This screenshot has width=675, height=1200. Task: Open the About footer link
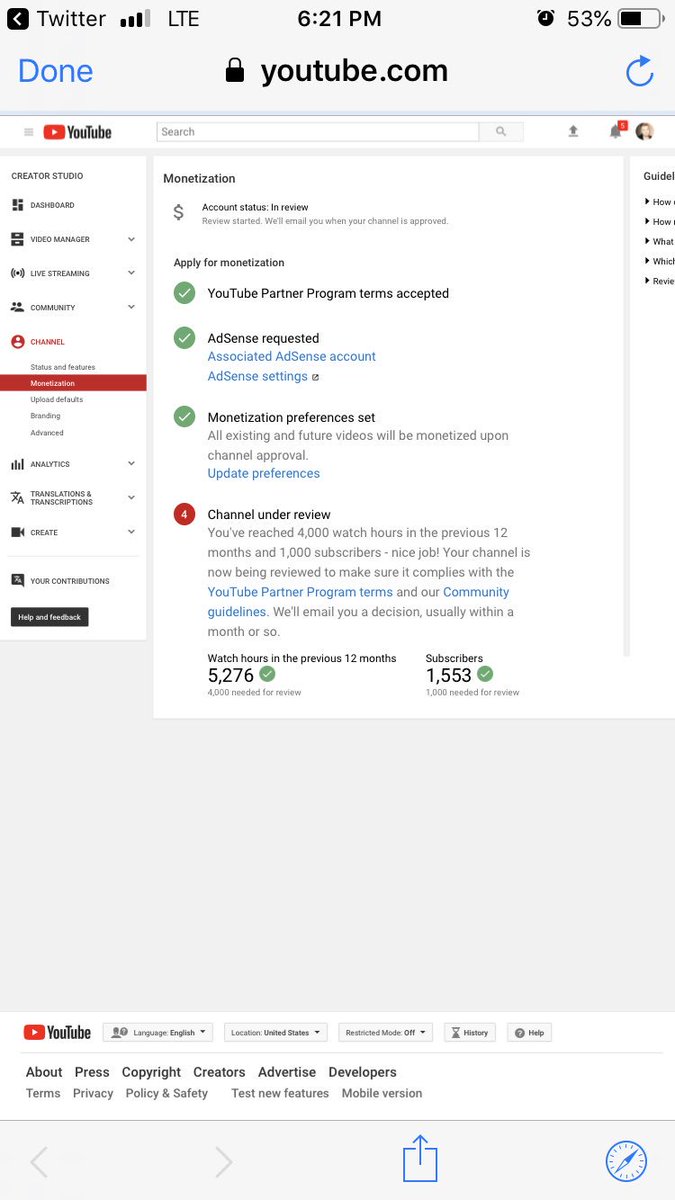[44, 1072]
